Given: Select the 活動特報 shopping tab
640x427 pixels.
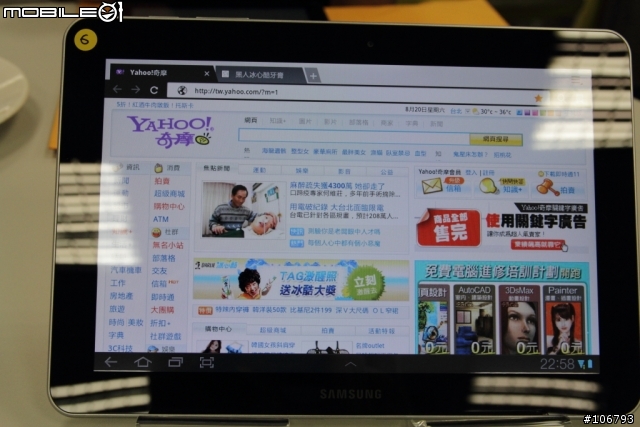Looking at the screenshot, I should pos(381,331).
